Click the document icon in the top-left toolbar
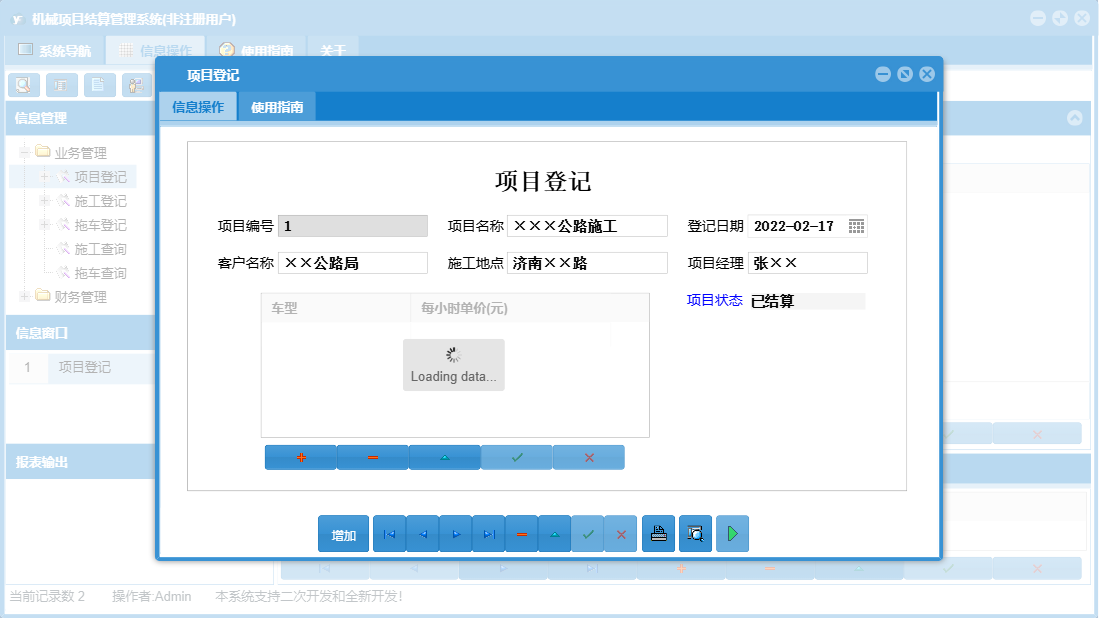1099x618 pixels. 97,85
